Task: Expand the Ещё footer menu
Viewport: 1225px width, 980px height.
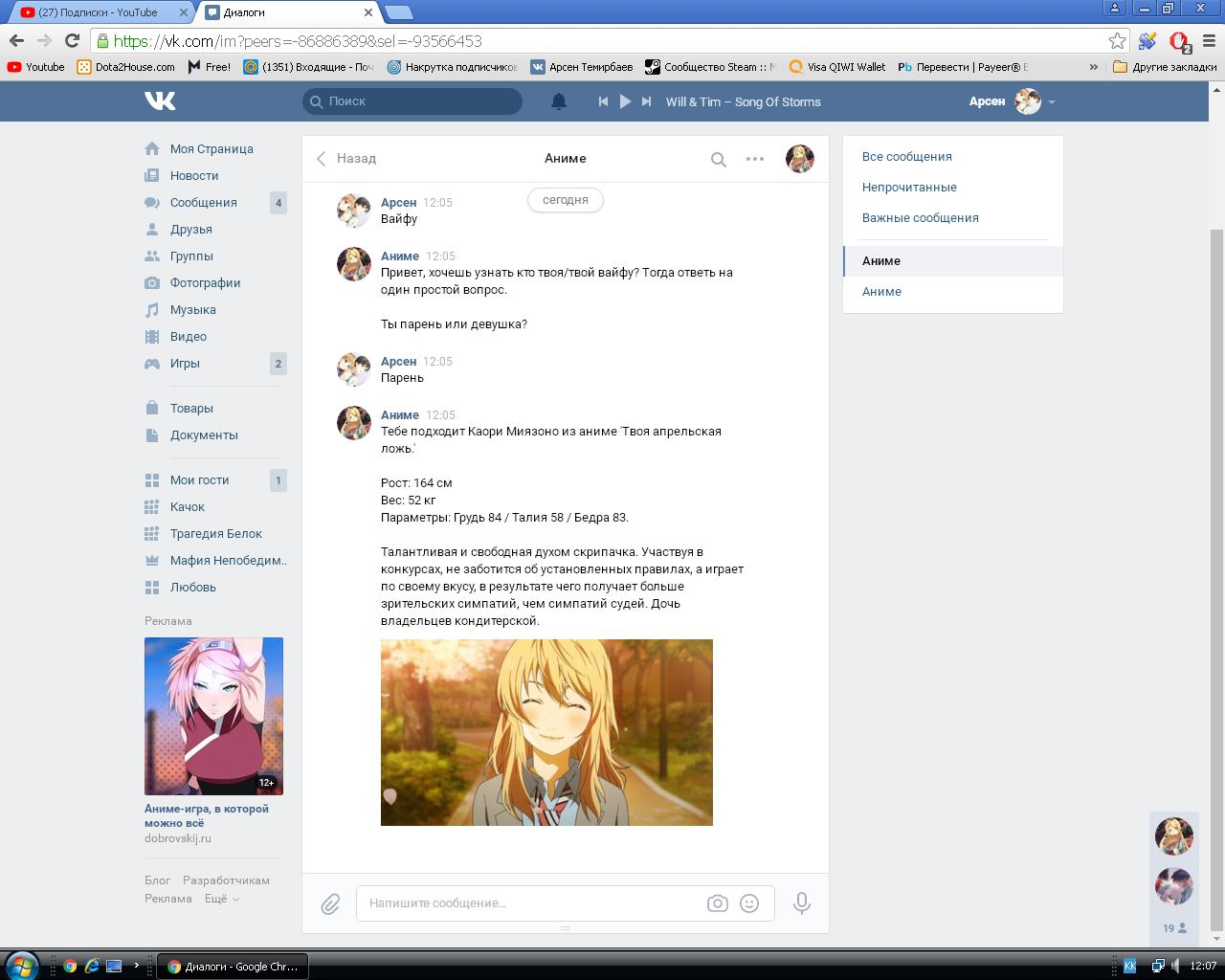Action: pyautogui.click(x=221, y=899)
